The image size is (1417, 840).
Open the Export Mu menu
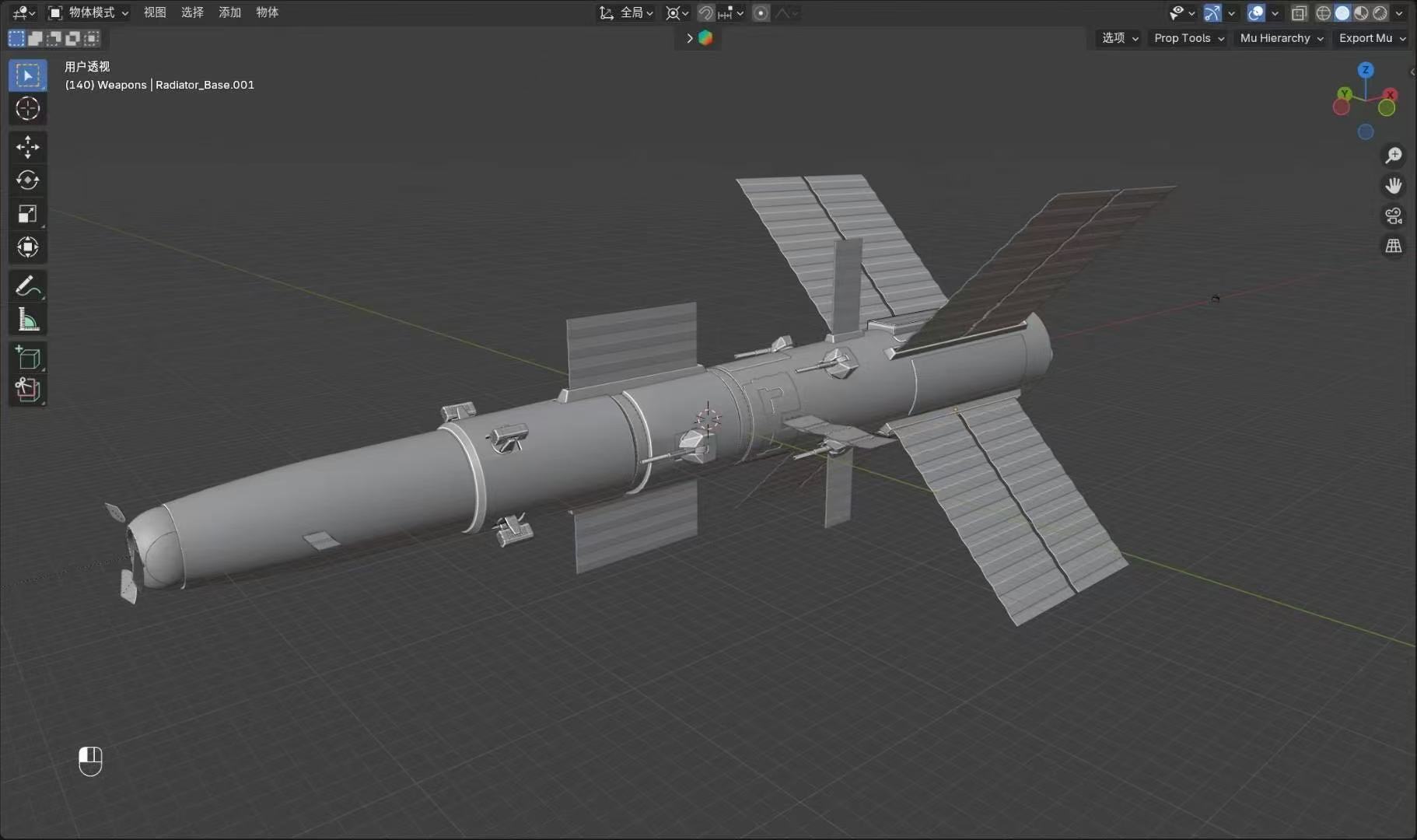(x=1372, y=38)
